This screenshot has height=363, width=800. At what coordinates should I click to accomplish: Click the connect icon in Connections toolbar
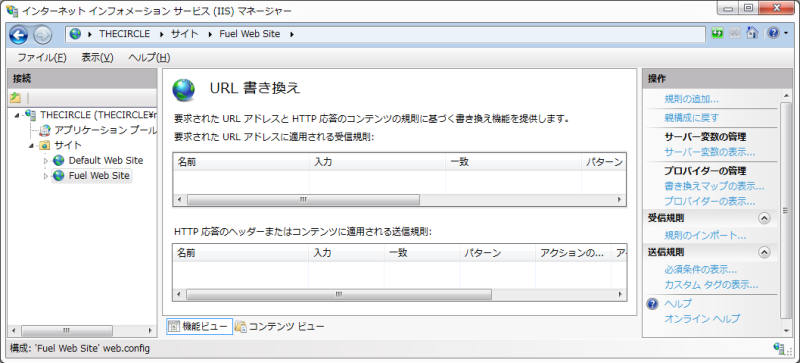coord(16,98)
